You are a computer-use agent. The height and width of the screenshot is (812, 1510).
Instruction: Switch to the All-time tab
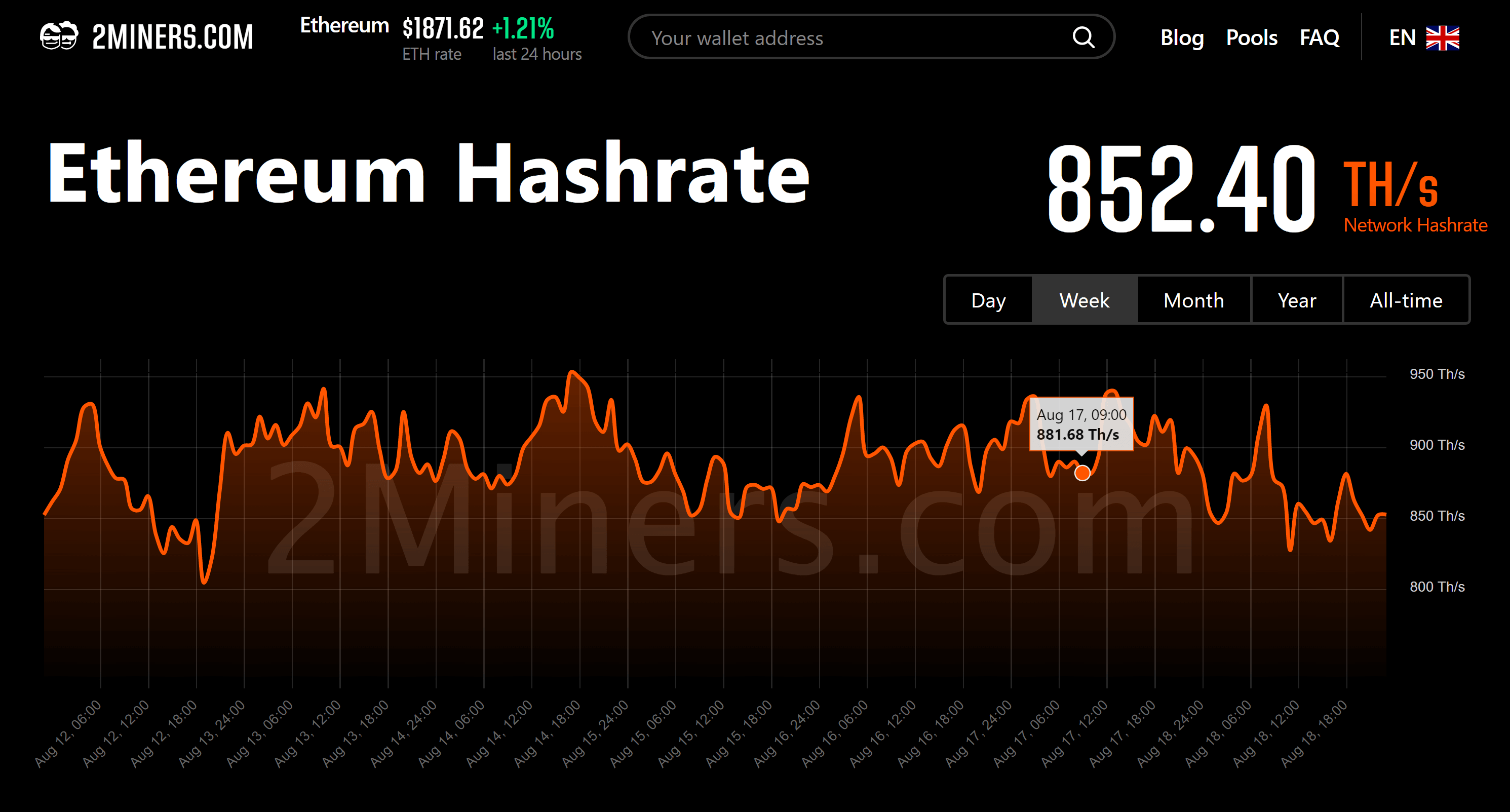point(1406,300)
